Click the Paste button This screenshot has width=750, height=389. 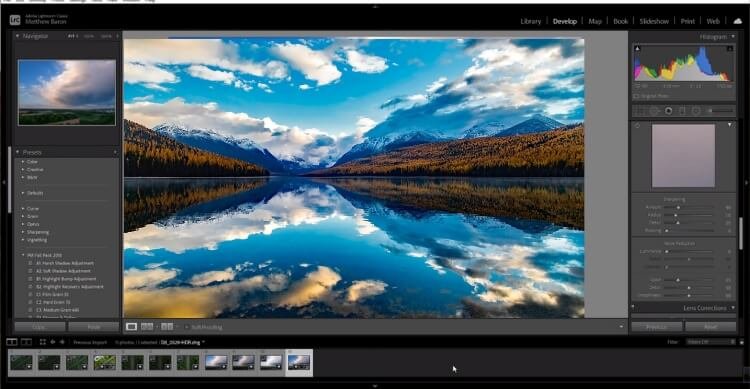tap(93, 327)
